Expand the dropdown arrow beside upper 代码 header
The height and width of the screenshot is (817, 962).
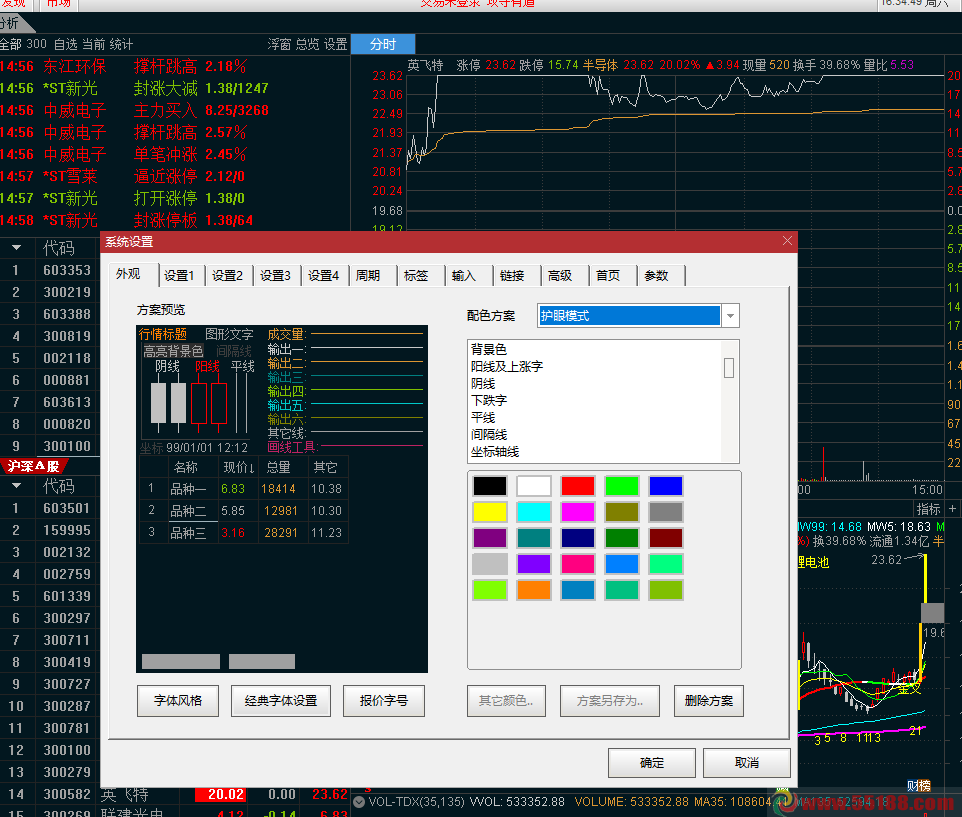17,248
